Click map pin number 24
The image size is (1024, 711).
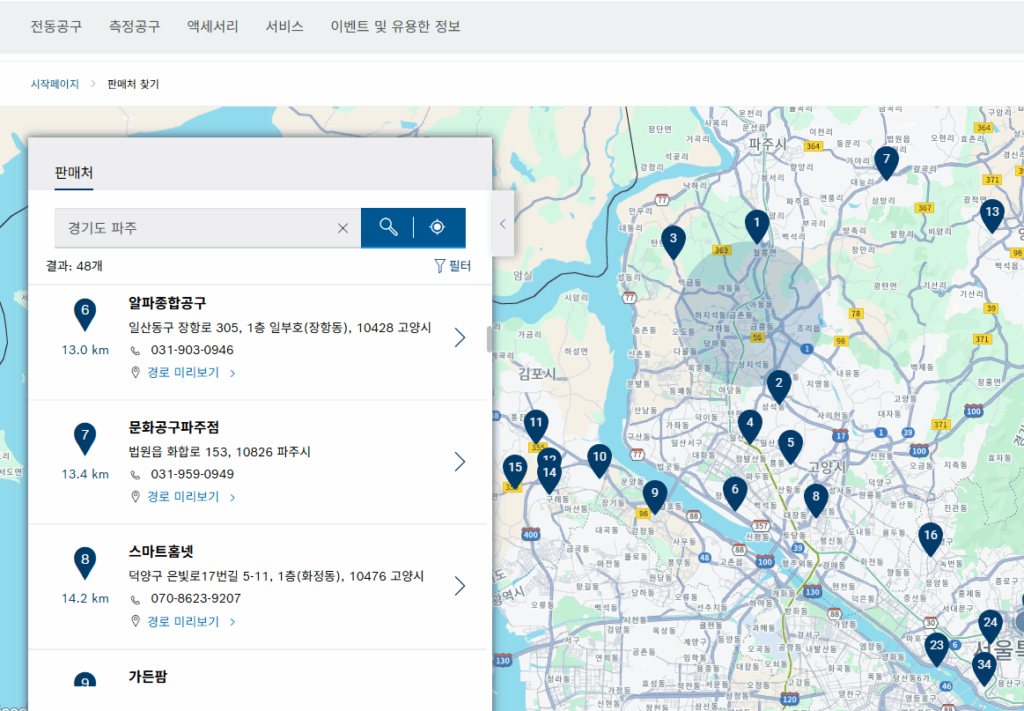click(x=991, y=626)
